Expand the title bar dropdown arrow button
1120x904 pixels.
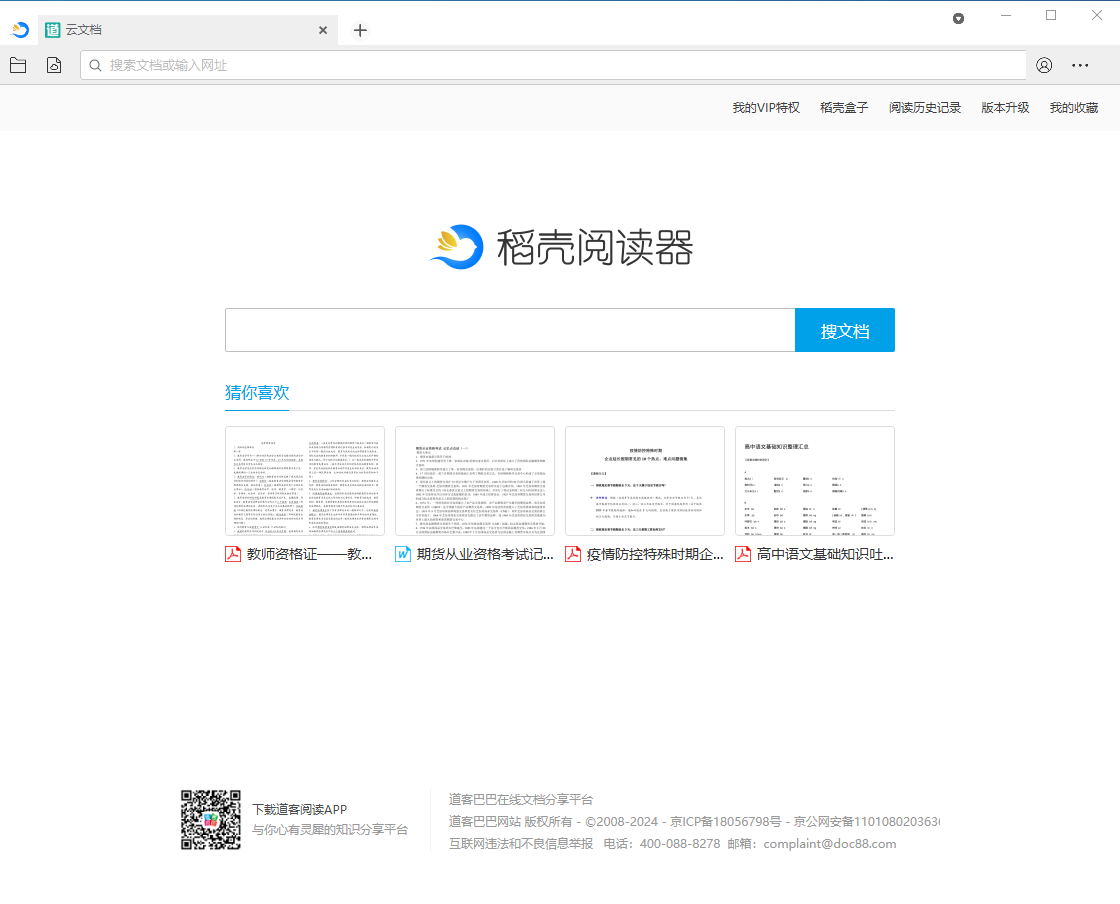pos(958,18)
